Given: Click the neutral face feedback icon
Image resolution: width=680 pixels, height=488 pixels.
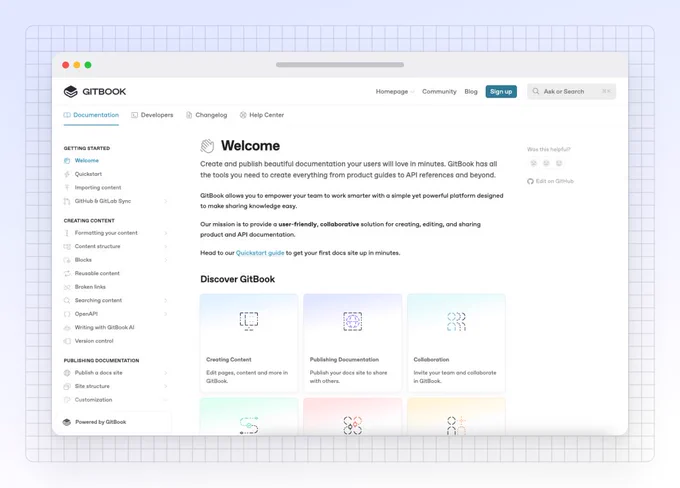Looking at the screenshot, I should point(546,163).
